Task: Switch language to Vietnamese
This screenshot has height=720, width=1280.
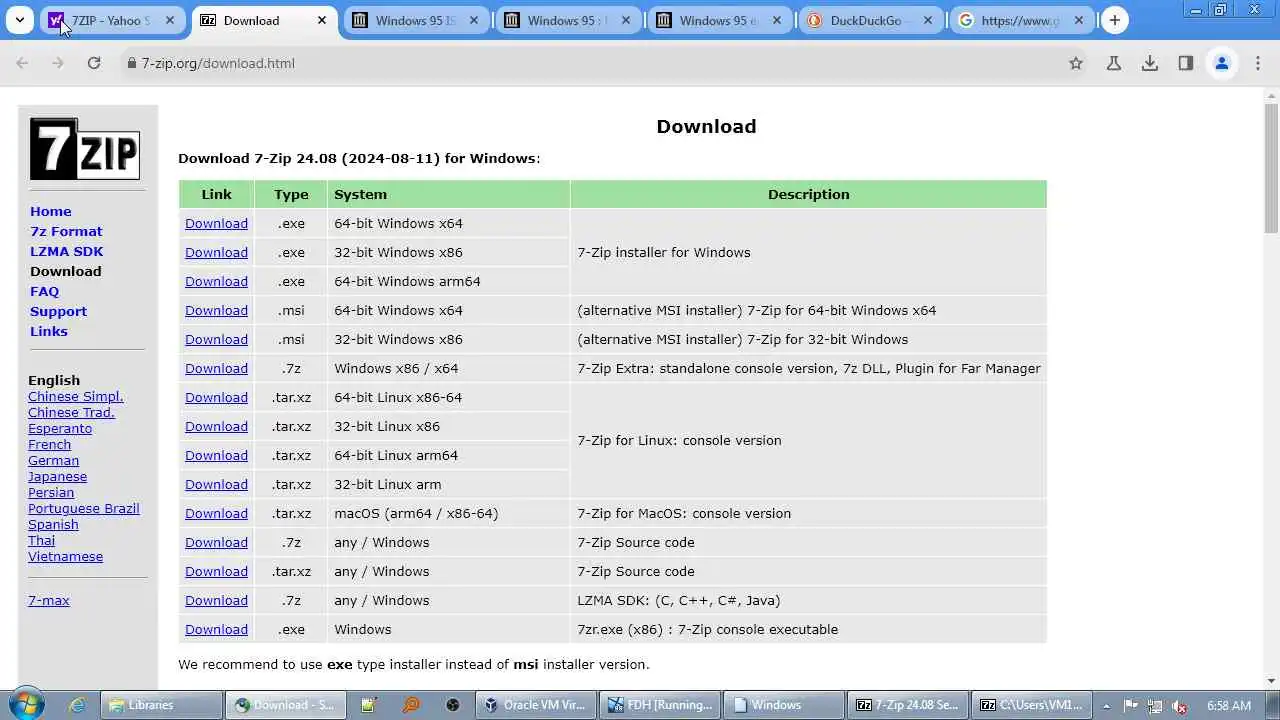Action: point(65,556)
